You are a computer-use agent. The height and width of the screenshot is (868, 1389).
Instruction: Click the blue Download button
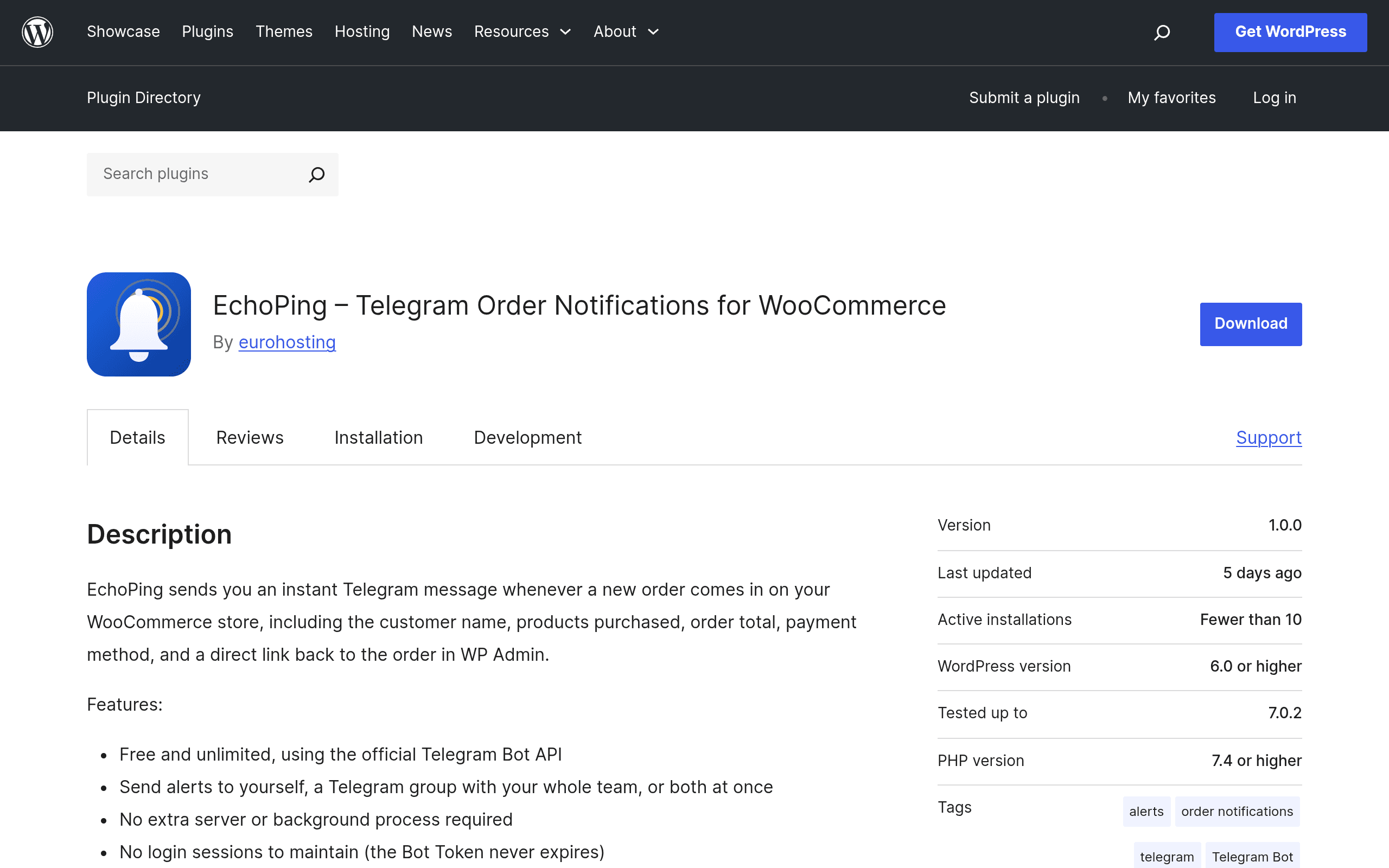pos(1251,324)
